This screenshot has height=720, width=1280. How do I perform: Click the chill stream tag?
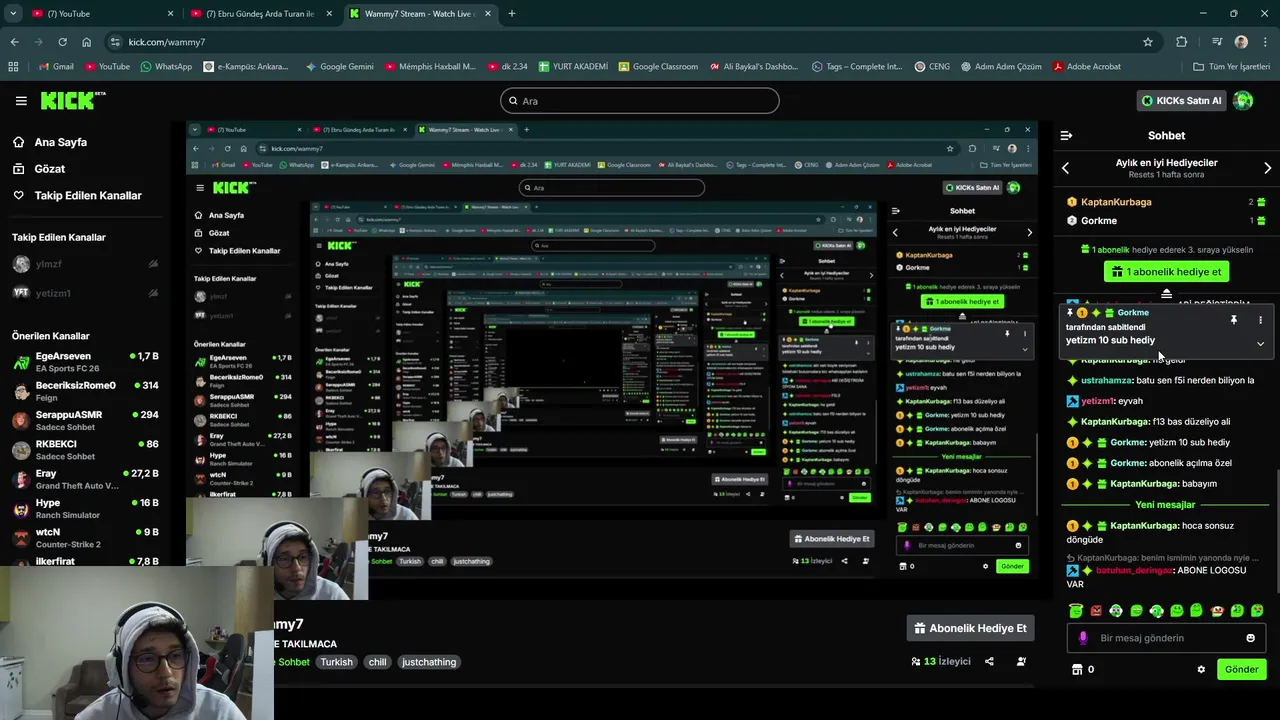(377, 662)
